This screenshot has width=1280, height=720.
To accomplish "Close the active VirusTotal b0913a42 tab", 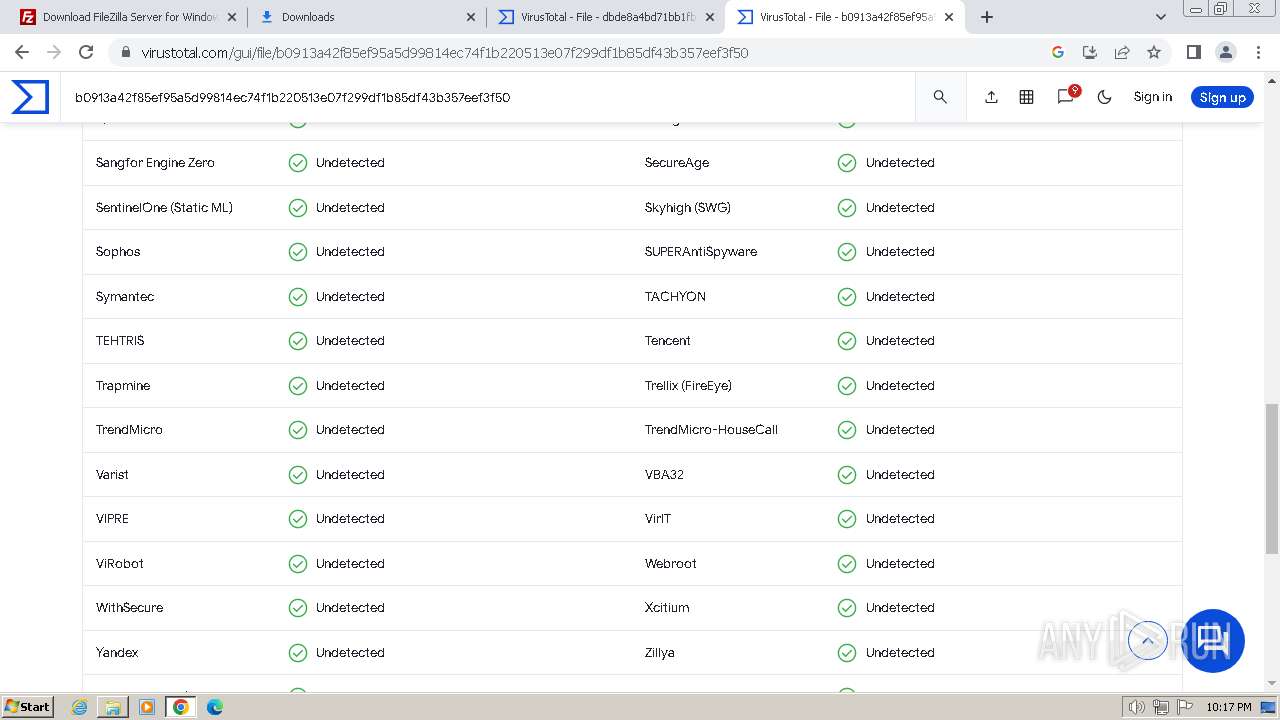I will pos(949,17).
